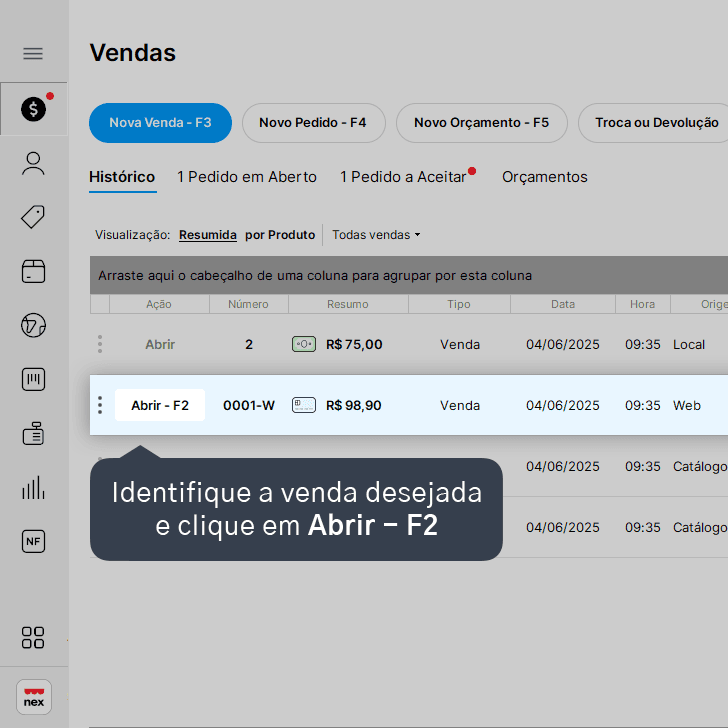
Task: Open the circular catalog icon in sidebar
Action: (33, 325)
